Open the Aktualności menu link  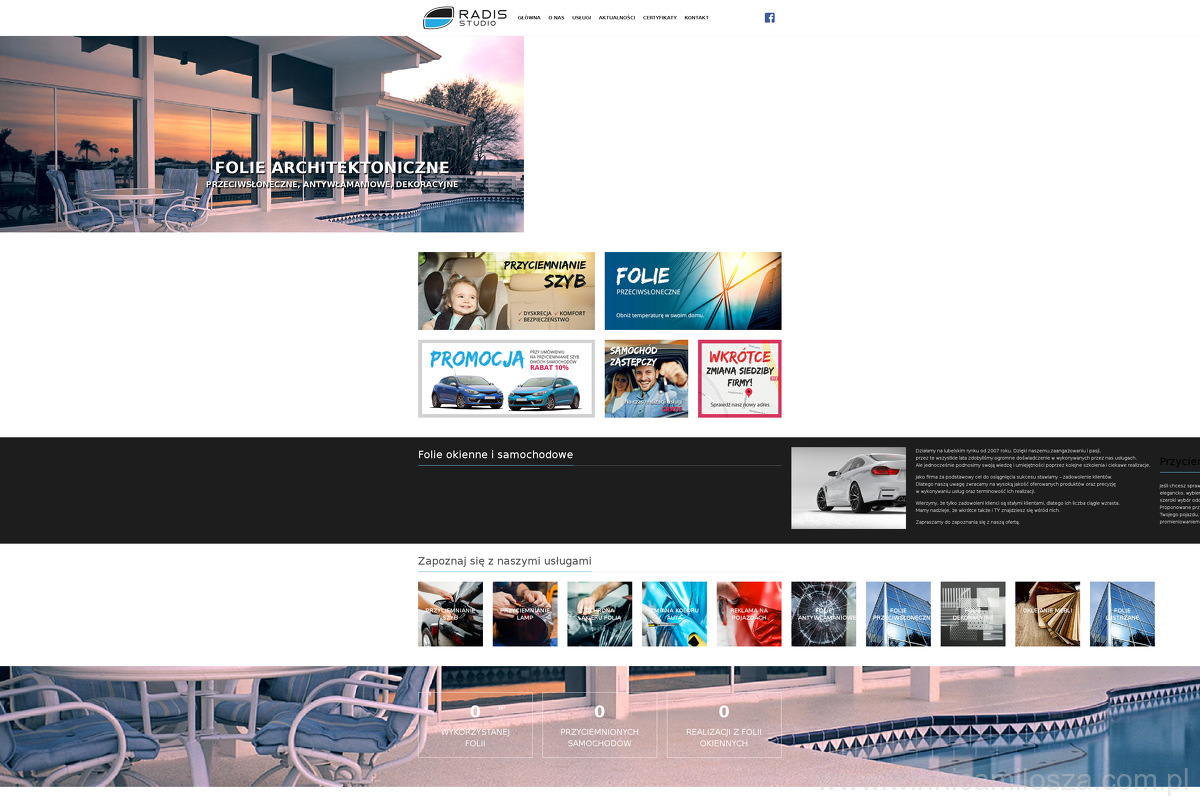point(617,18)
